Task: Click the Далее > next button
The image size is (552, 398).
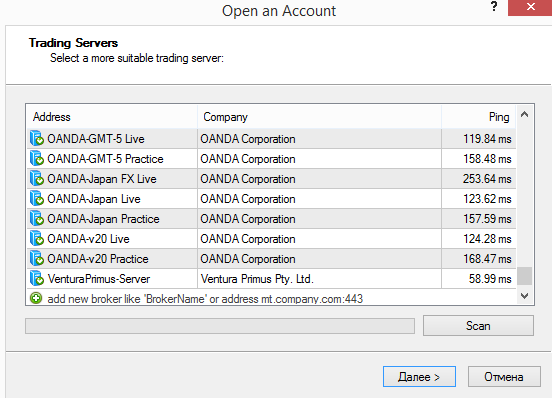Action: (419, 377)
